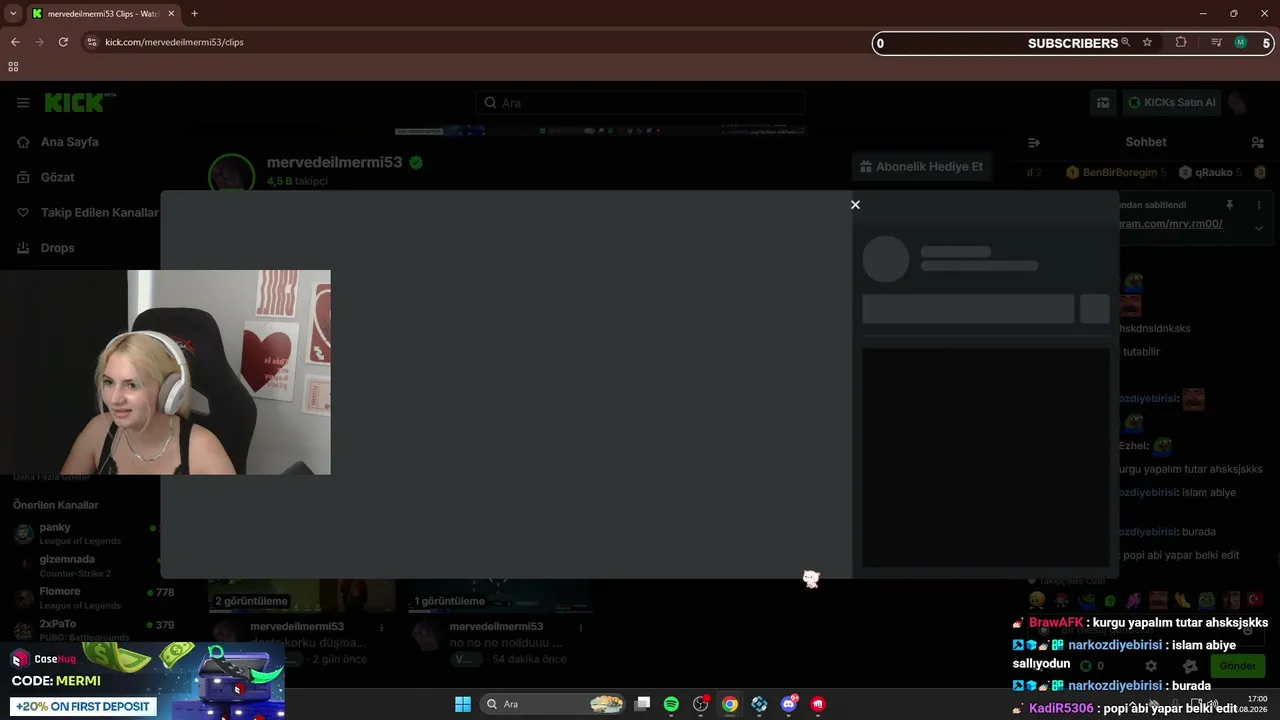Click the mervedeilmermi53 channel name
Image resolution: width=1280 pixels, height=720 pixels.
pyautogui.click(x=334, y=162)
